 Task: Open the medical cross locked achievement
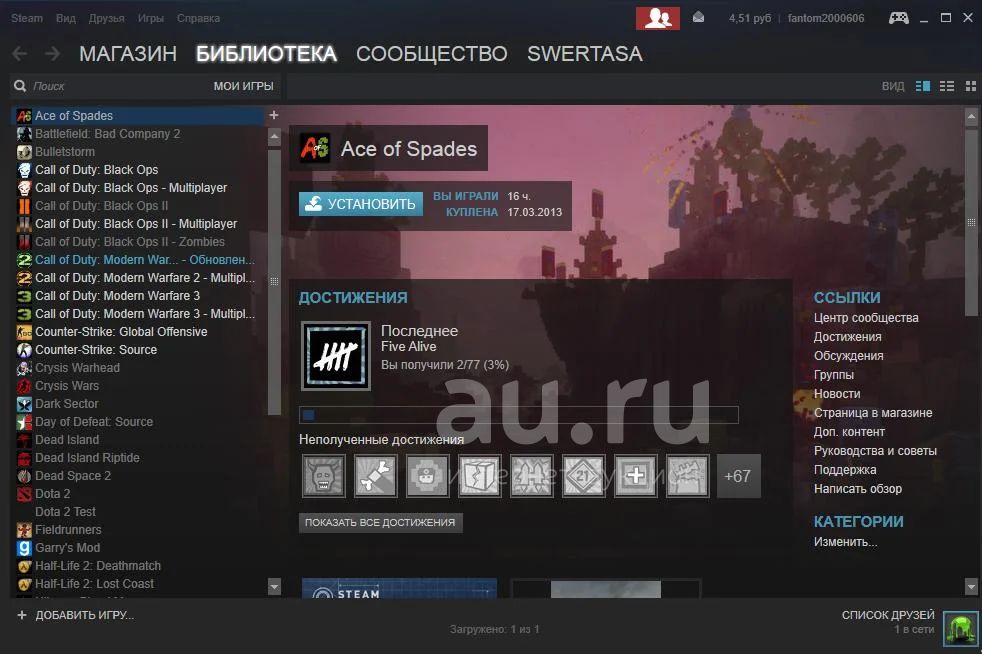[x=636, y=476]
